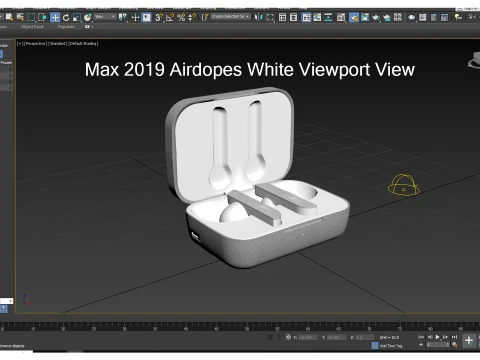Select the Select by Name tool
The width and height of the screenshot is (480, 360).
tap(20, 17)
